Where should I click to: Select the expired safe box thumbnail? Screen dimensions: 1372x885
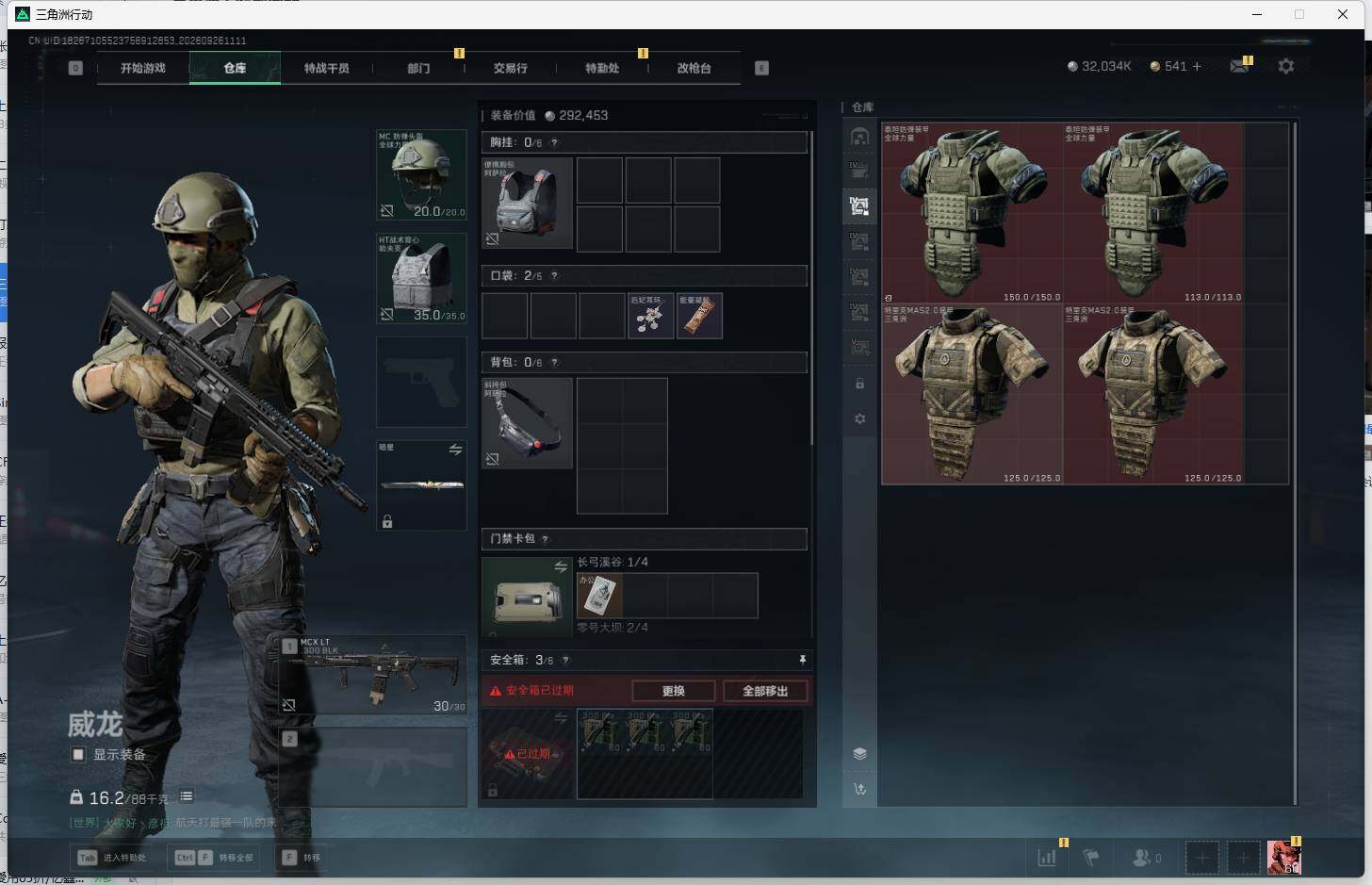pyautogui.click(x=527, y=754)
